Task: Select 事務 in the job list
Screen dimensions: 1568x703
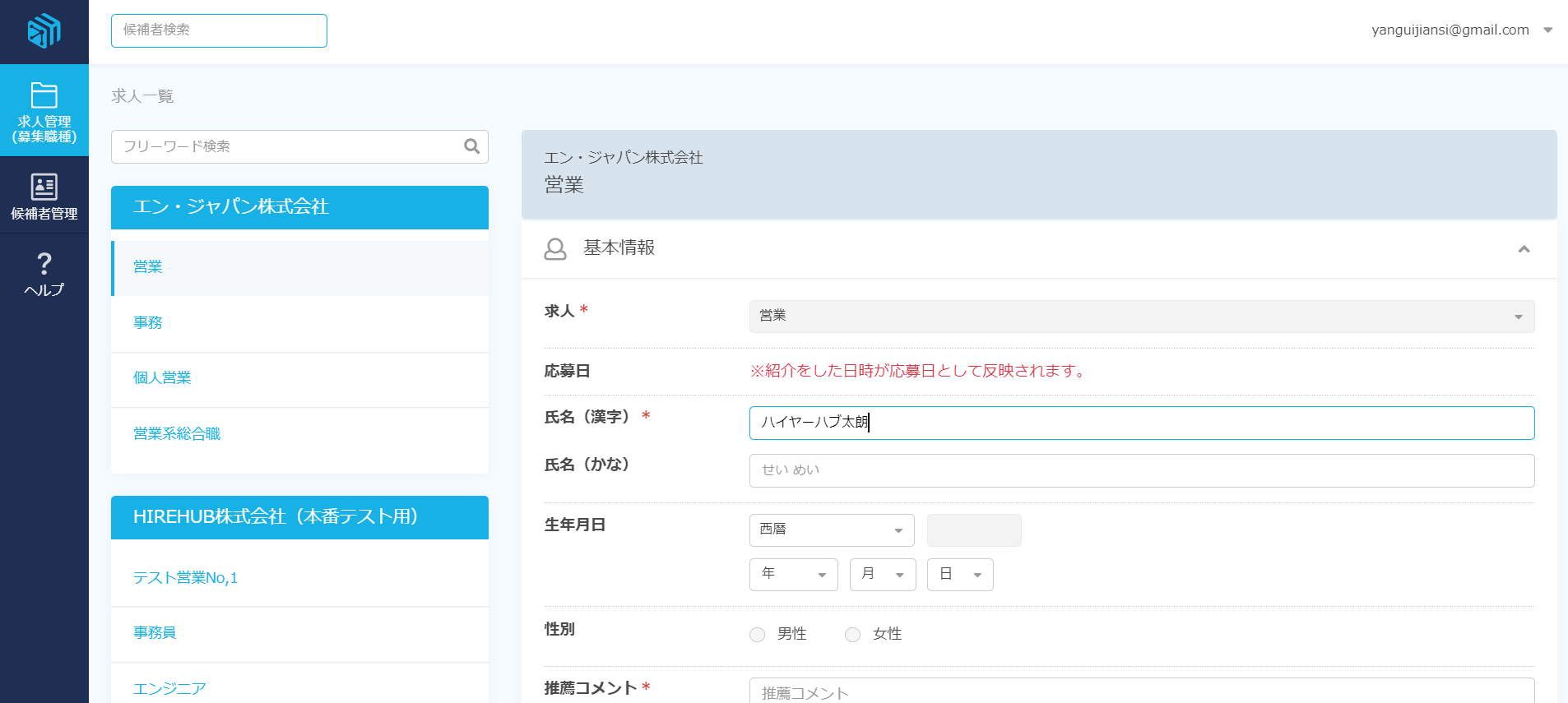Action: 148,323
